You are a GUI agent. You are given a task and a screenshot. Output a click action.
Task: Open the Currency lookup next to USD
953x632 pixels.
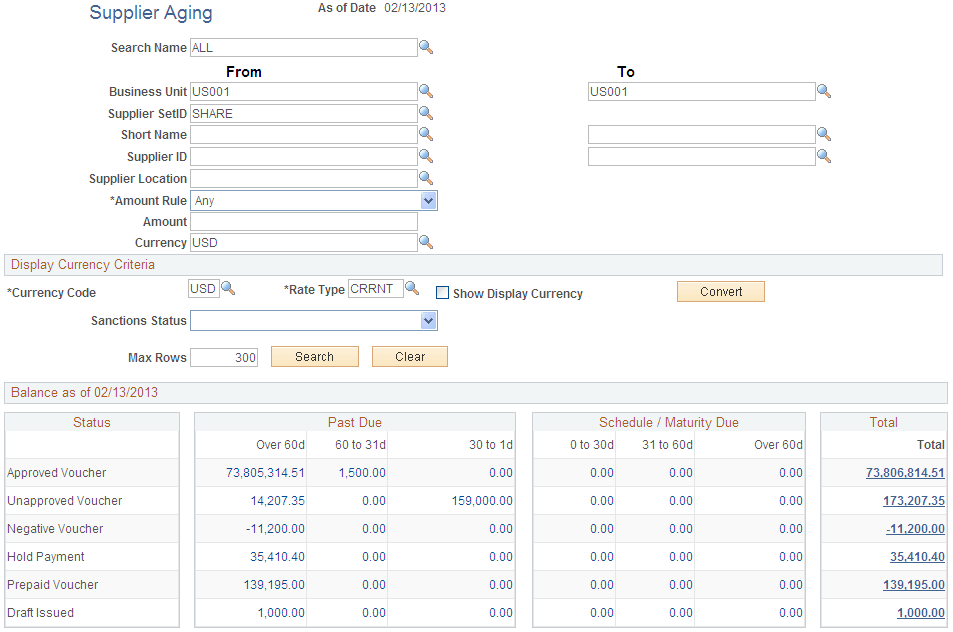tap(427, 242)
